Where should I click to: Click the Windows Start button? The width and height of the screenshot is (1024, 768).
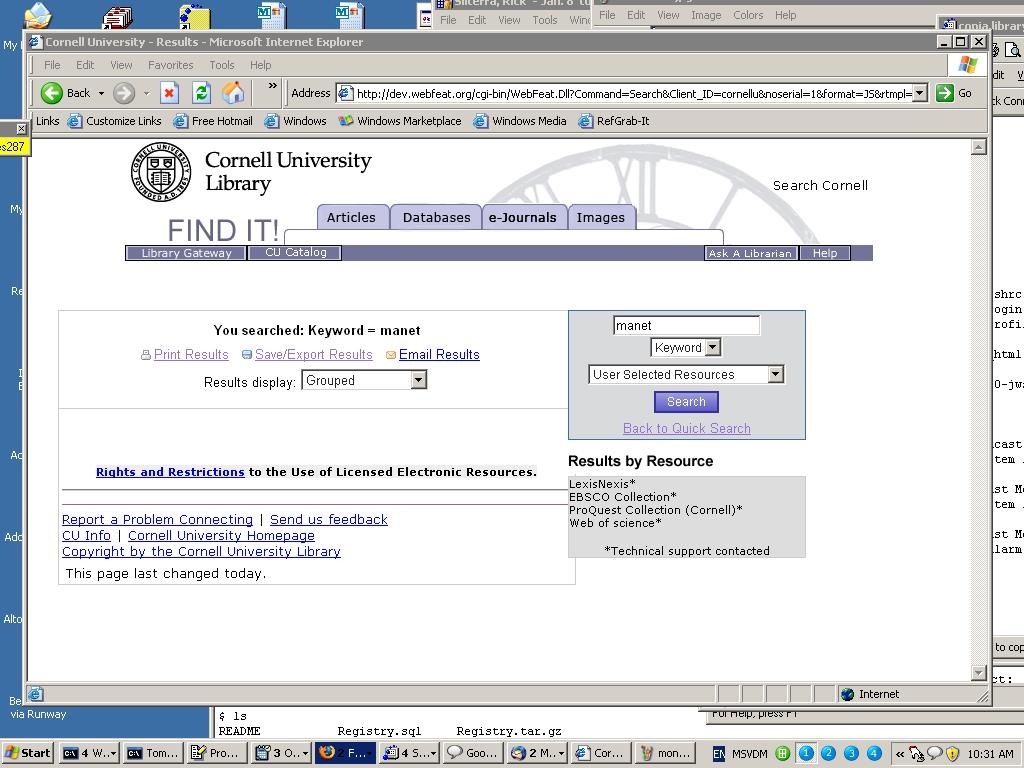[x=28, y=753]
